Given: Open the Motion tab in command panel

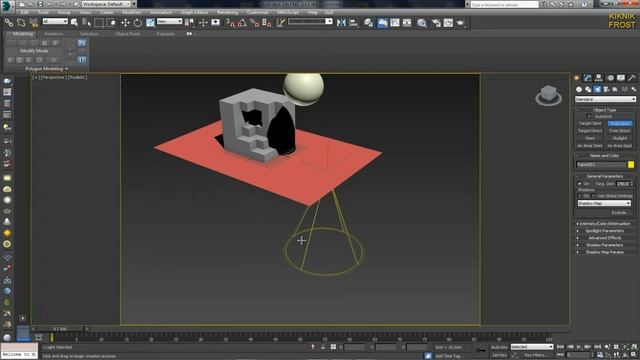Looking at the screenshot, I should [610, 78].
